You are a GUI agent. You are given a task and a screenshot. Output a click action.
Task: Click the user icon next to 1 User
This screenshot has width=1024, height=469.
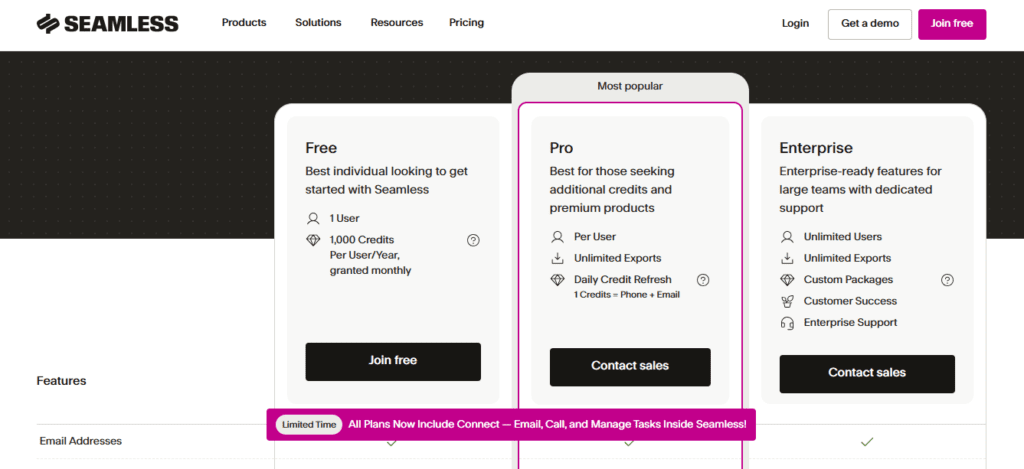(x=313, y=218)
